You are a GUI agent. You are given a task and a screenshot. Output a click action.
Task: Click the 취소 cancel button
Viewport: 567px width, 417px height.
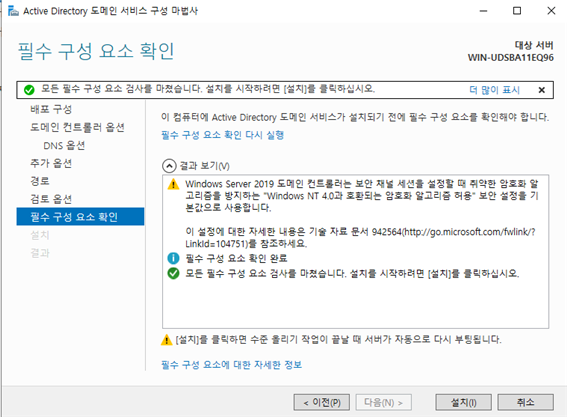pyautogui.click(x=525, y=402)
